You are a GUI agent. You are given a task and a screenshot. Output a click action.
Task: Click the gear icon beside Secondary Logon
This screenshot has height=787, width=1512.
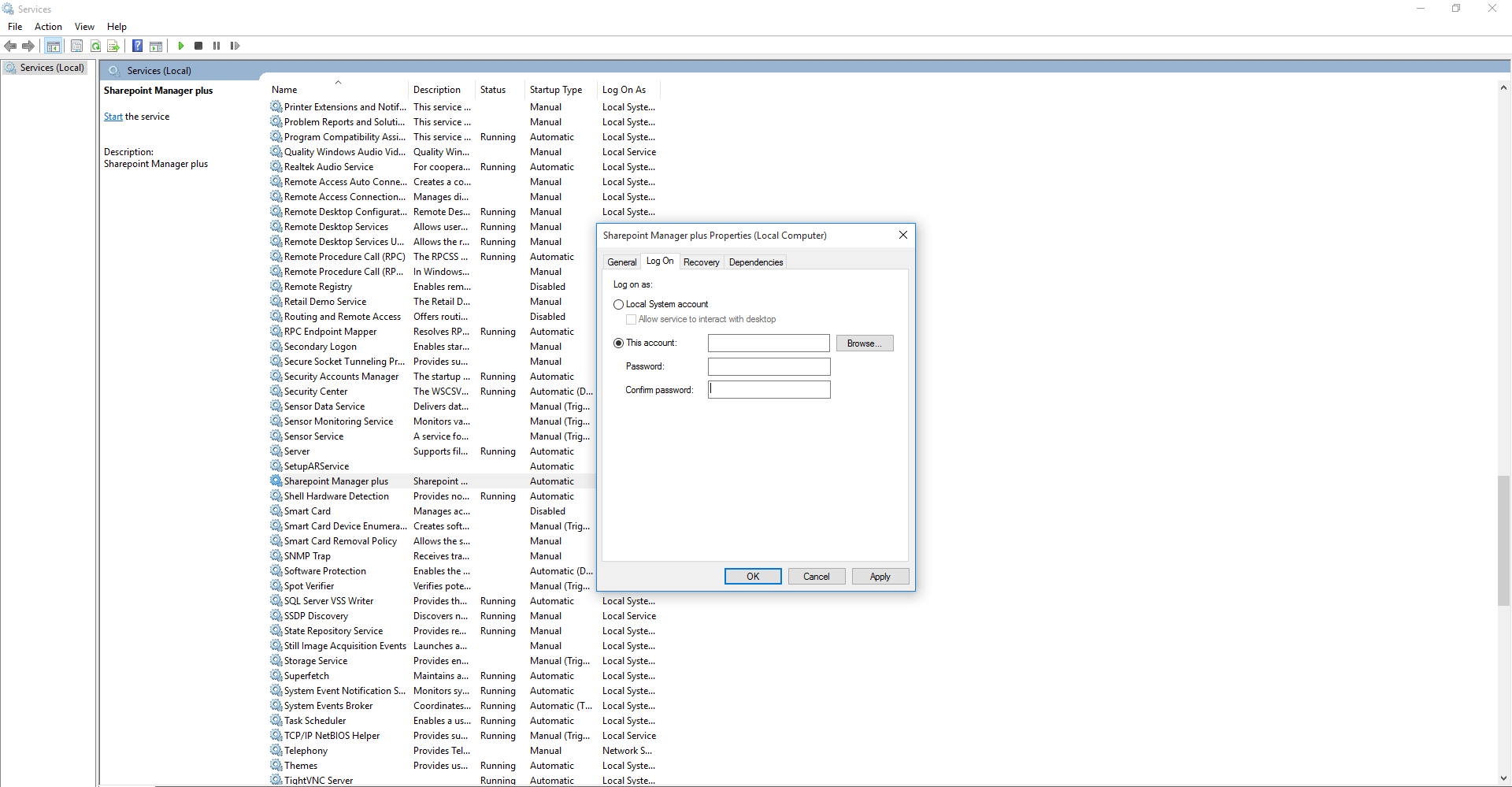(276, 346)
